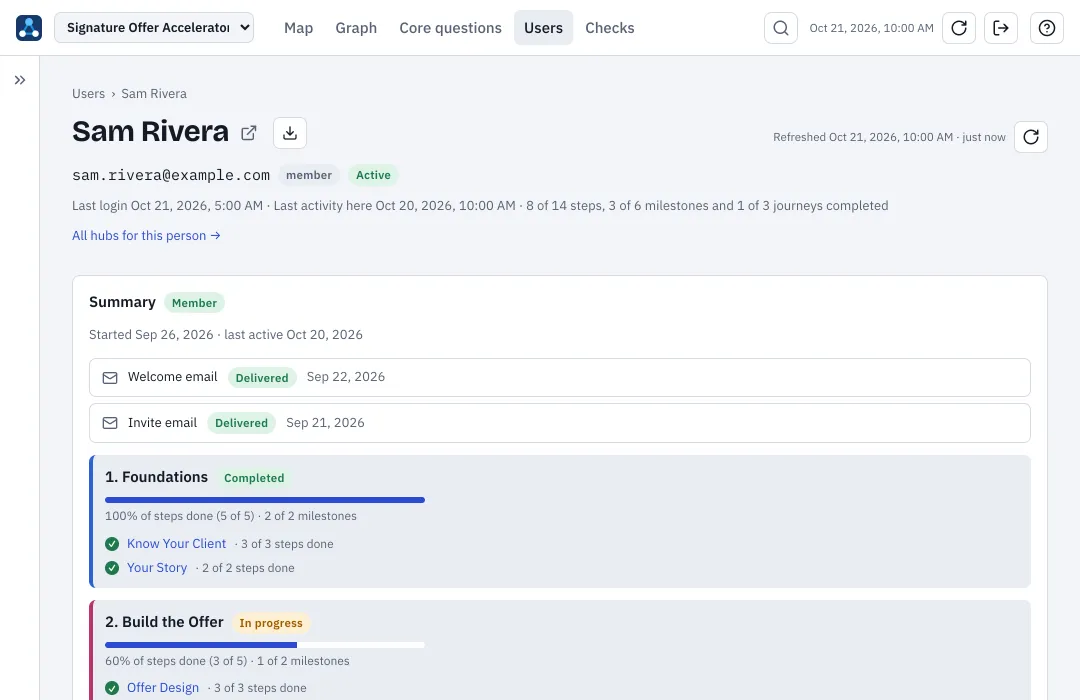The height and width of the screenshot is (700, 1080).
Task: Click the Summary Member badge
Action: pos(194,302)
